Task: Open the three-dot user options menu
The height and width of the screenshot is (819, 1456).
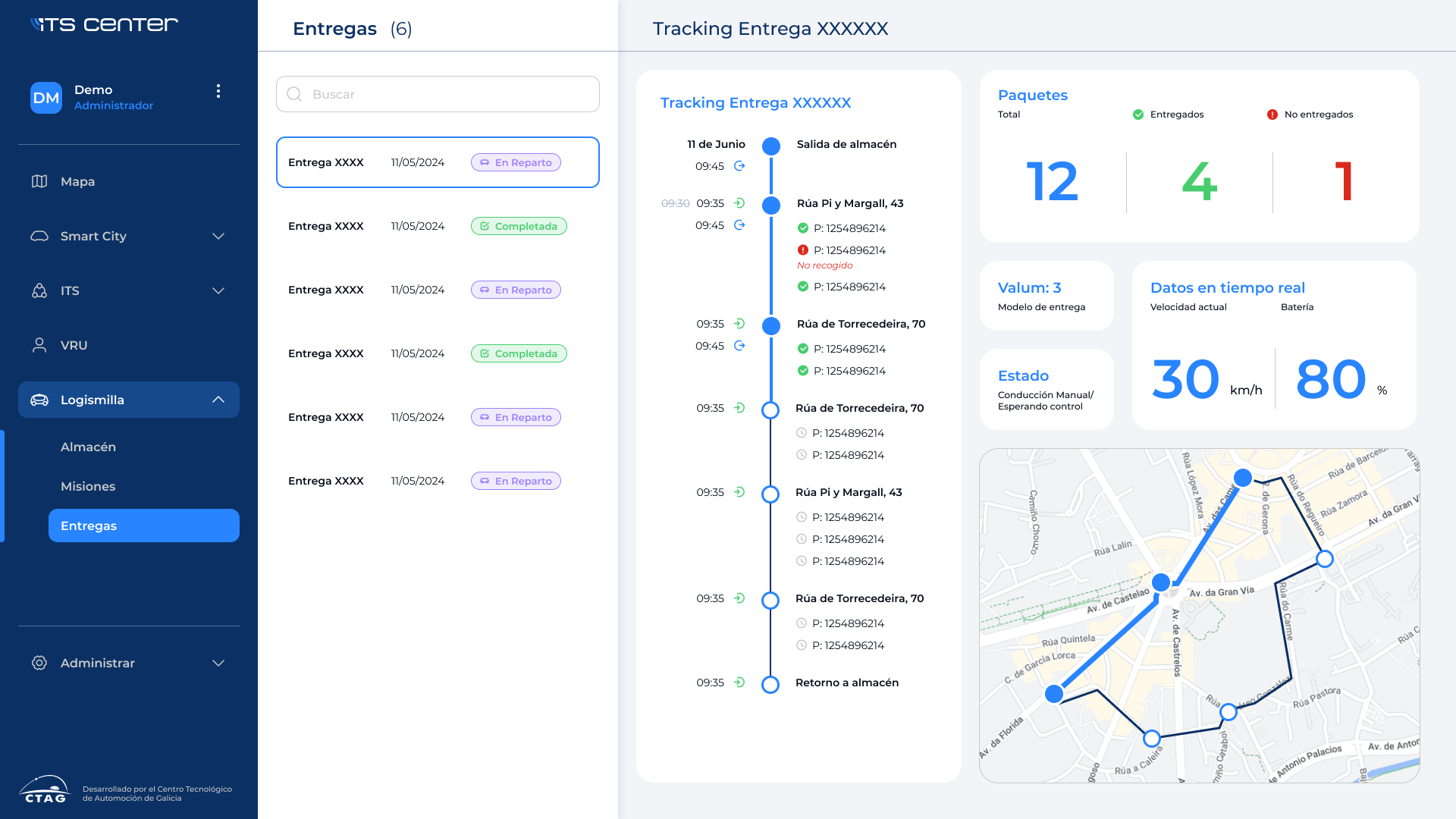Action: [218, 91]
